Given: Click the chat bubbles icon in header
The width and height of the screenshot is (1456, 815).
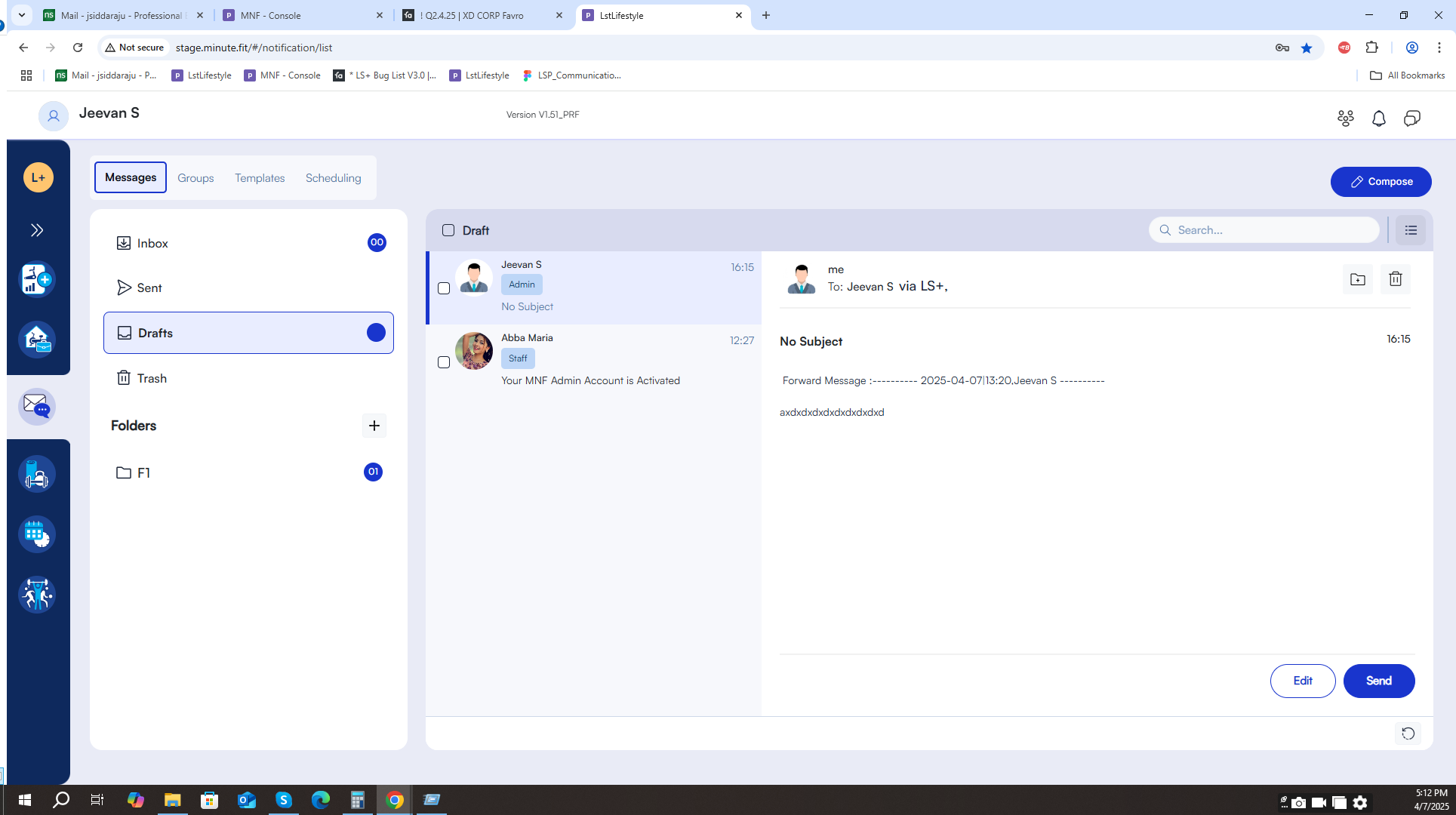Looking at the screenshot, I should pyautogui.click(x=1411, y=118).
